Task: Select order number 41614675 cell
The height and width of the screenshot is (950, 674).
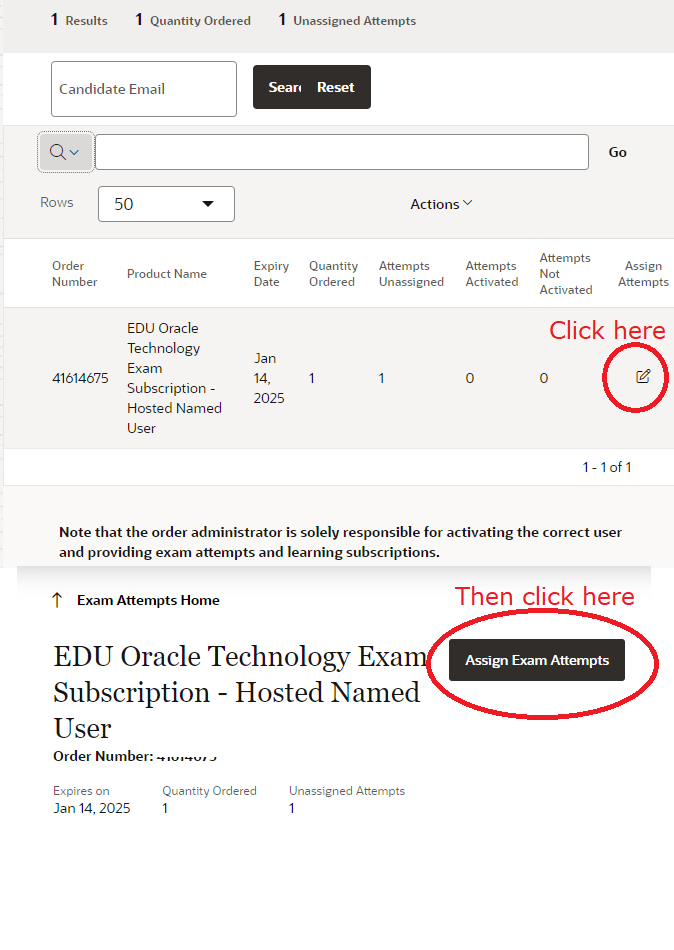Action: tap(80, 378)
